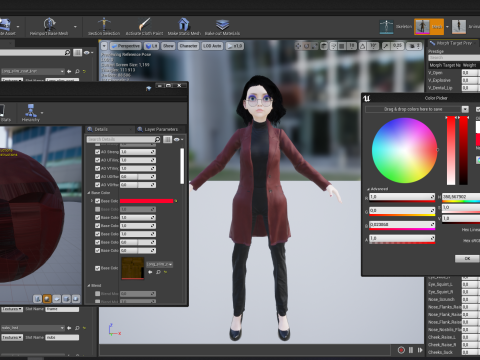Image resolution: width=480 pixels, height=360 pixels.
Task: Toggle the A3 VOffset parameter checkbox
Action: tap(98, 185)
